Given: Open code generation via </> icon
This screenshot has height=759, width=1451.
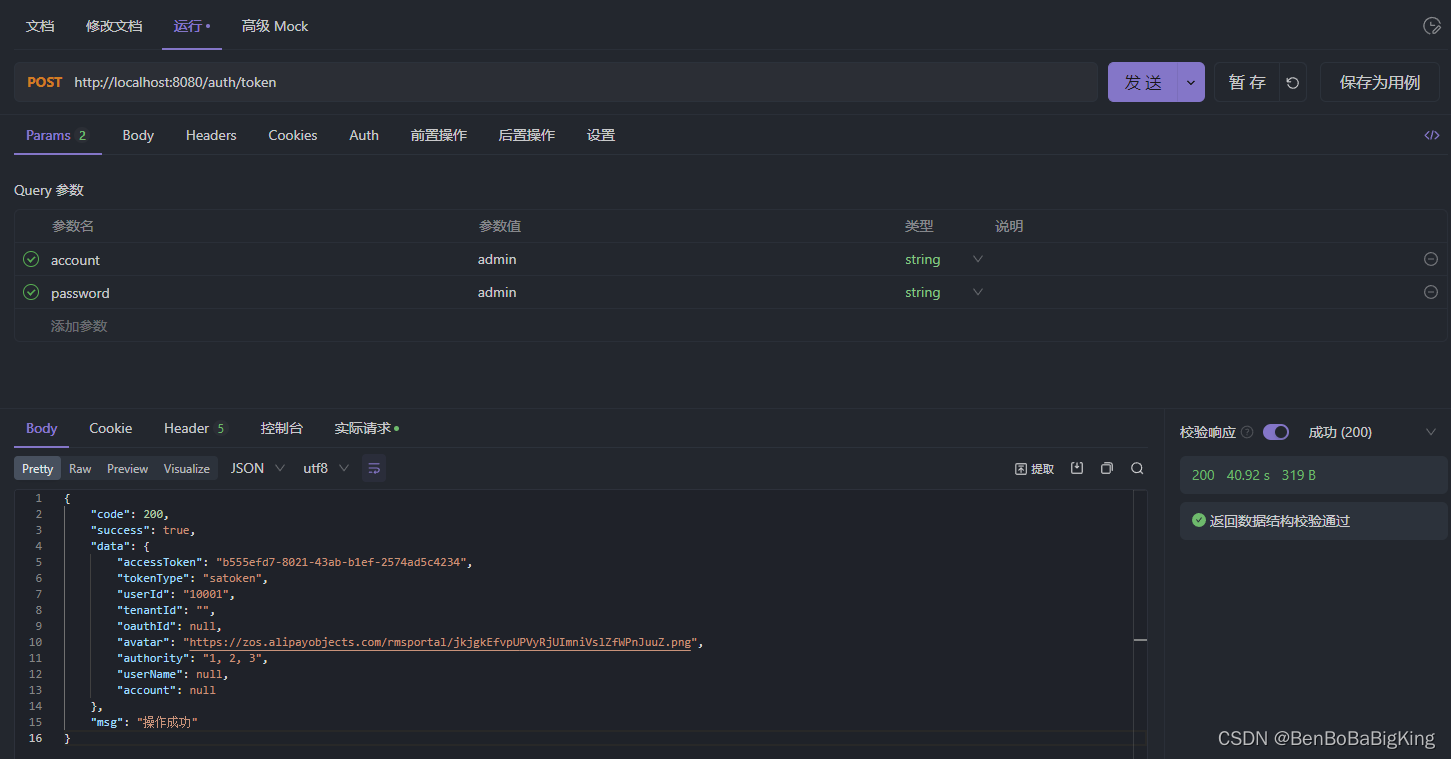Looking at the screenshot, I should (1431, 134).
